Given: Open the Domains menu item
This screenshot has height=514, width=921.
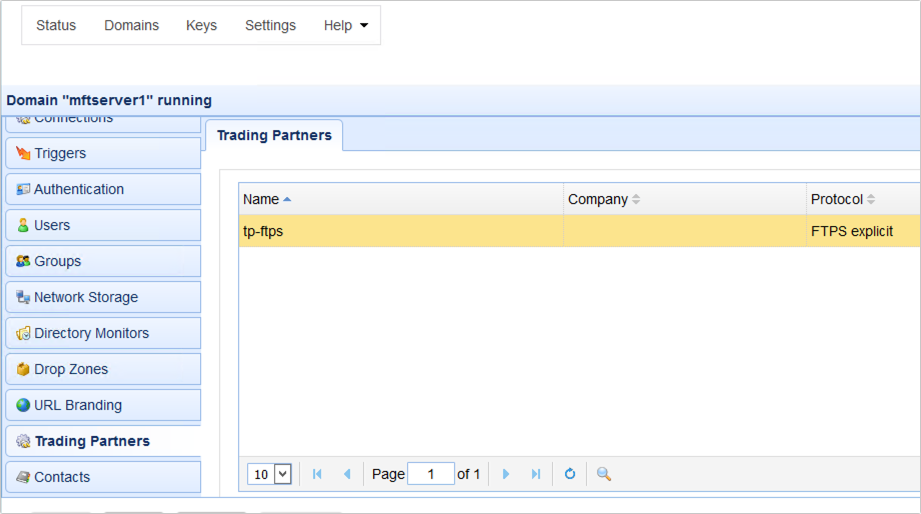Looking at the screenshot, I should click(x=132, y=25).
